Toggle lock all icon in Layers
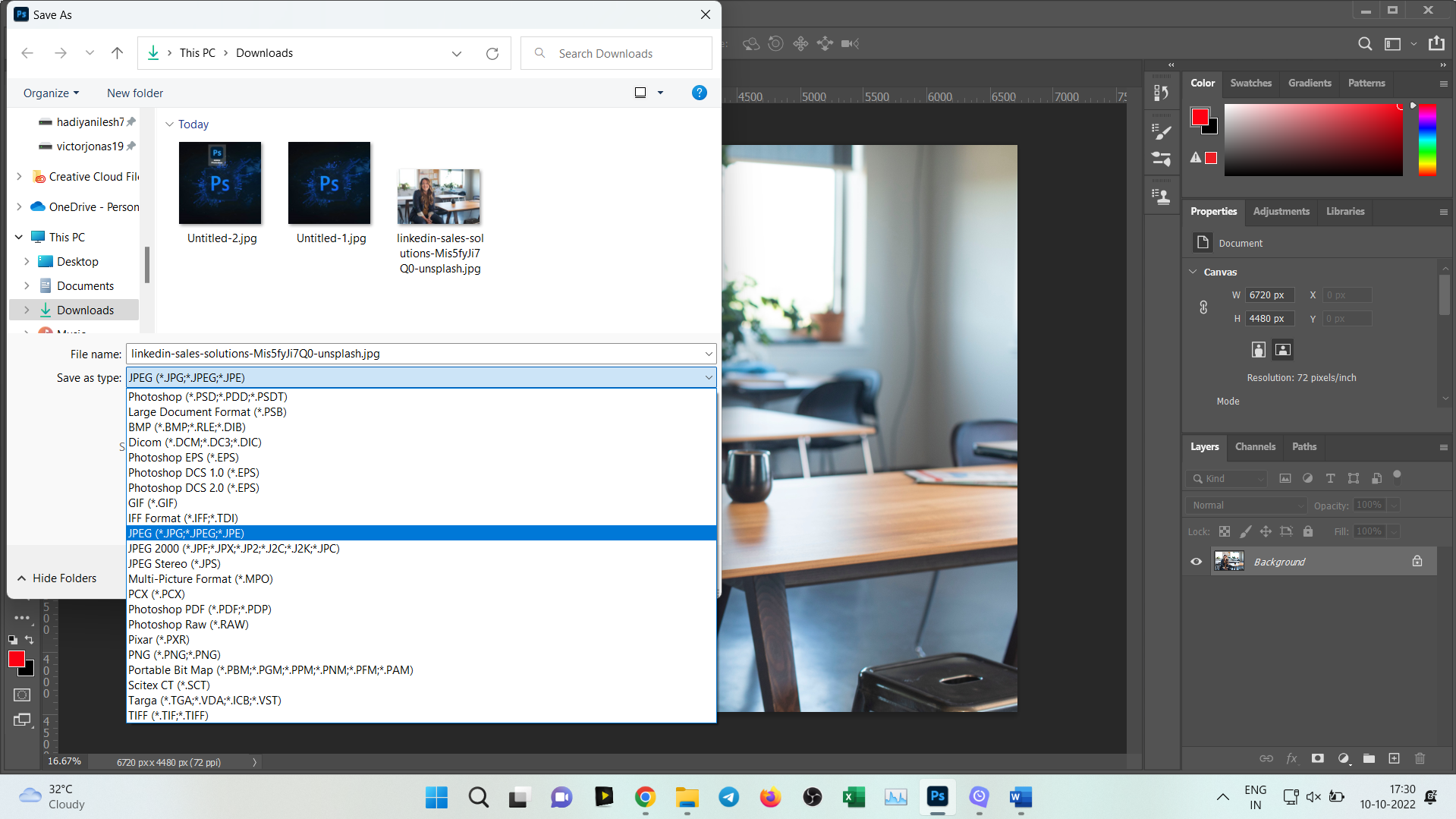Viewport: 1456px width, 819px height. 1308,531
